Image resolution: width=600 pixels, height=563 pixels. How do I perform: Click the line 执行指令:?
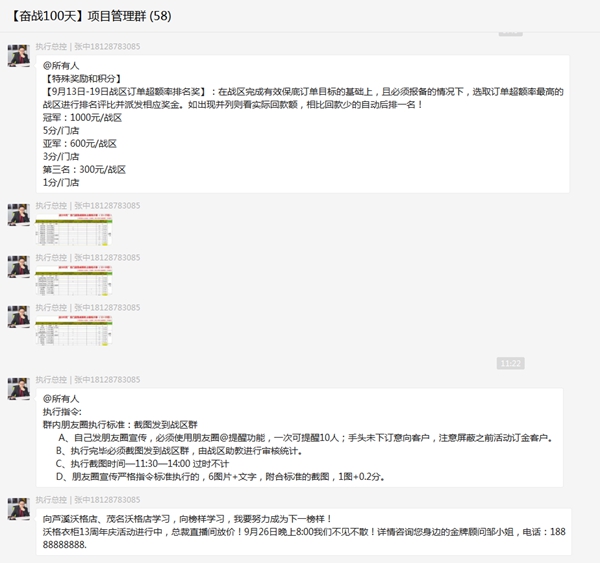[x=62, y=412]
